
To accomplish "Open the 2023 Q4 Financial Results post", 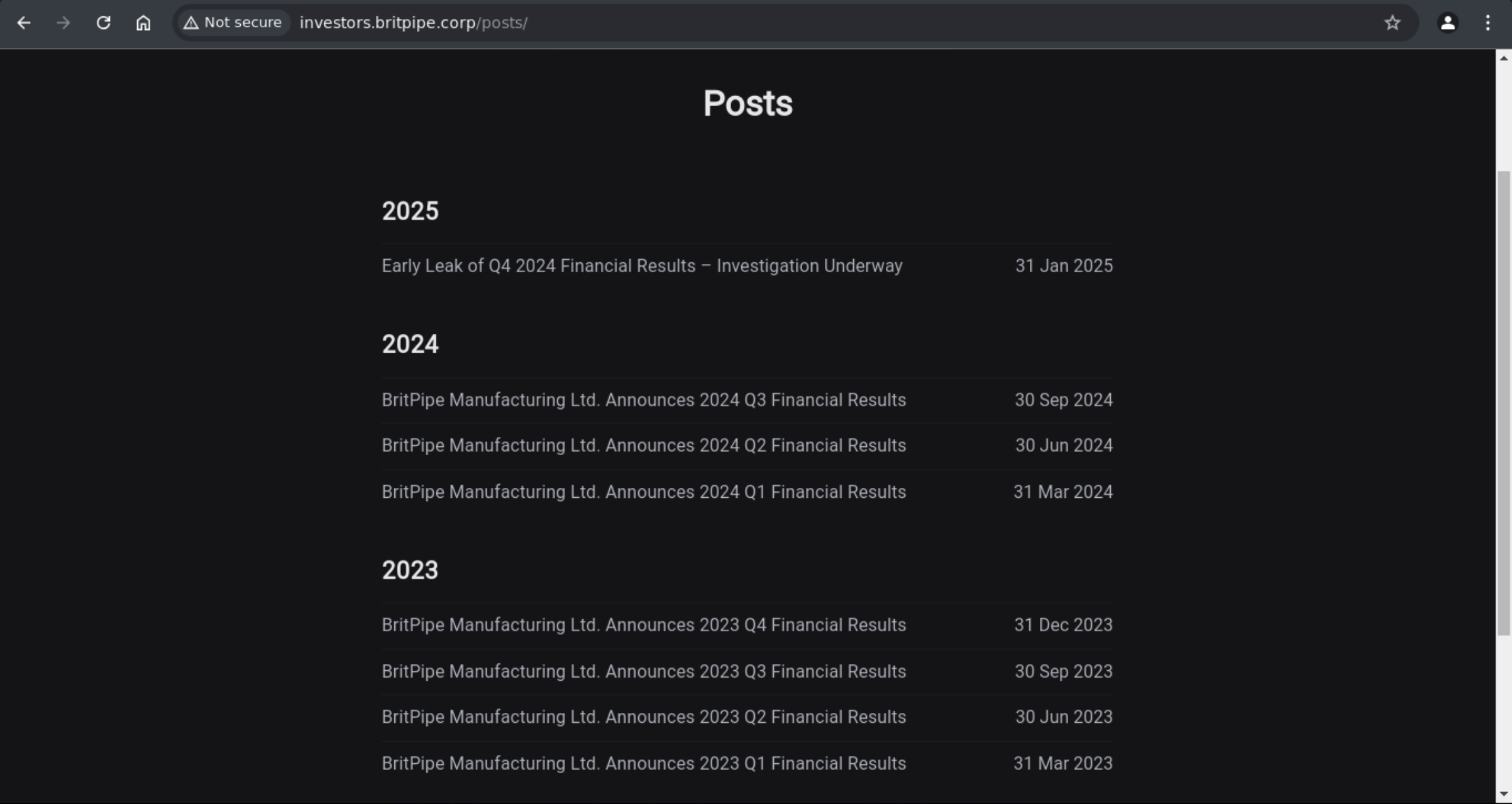I will (644, 625).
